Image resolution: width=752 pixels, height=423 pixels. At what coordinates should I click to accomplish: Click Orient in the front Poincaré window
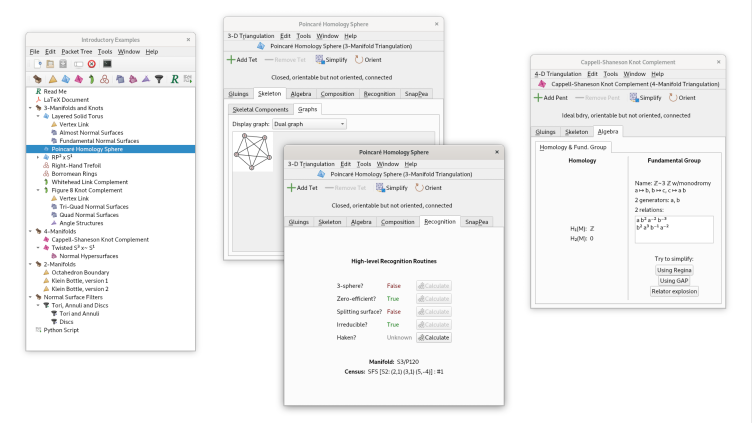pos(427,187)
